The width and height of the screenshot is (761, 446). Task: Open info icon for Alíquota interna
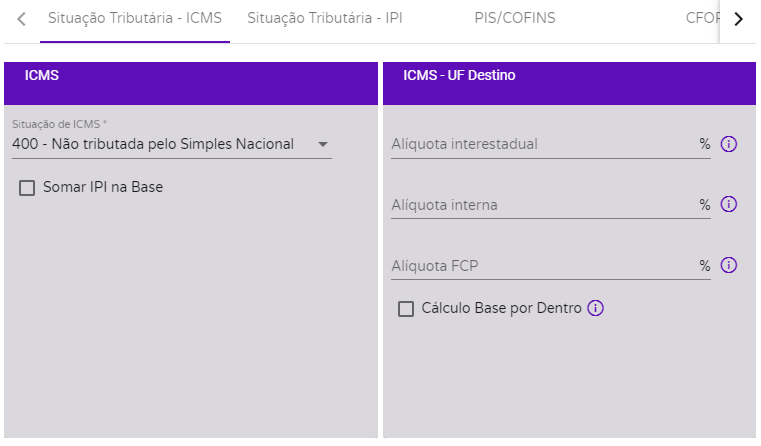pyautogui.click(x=728, y=204)
